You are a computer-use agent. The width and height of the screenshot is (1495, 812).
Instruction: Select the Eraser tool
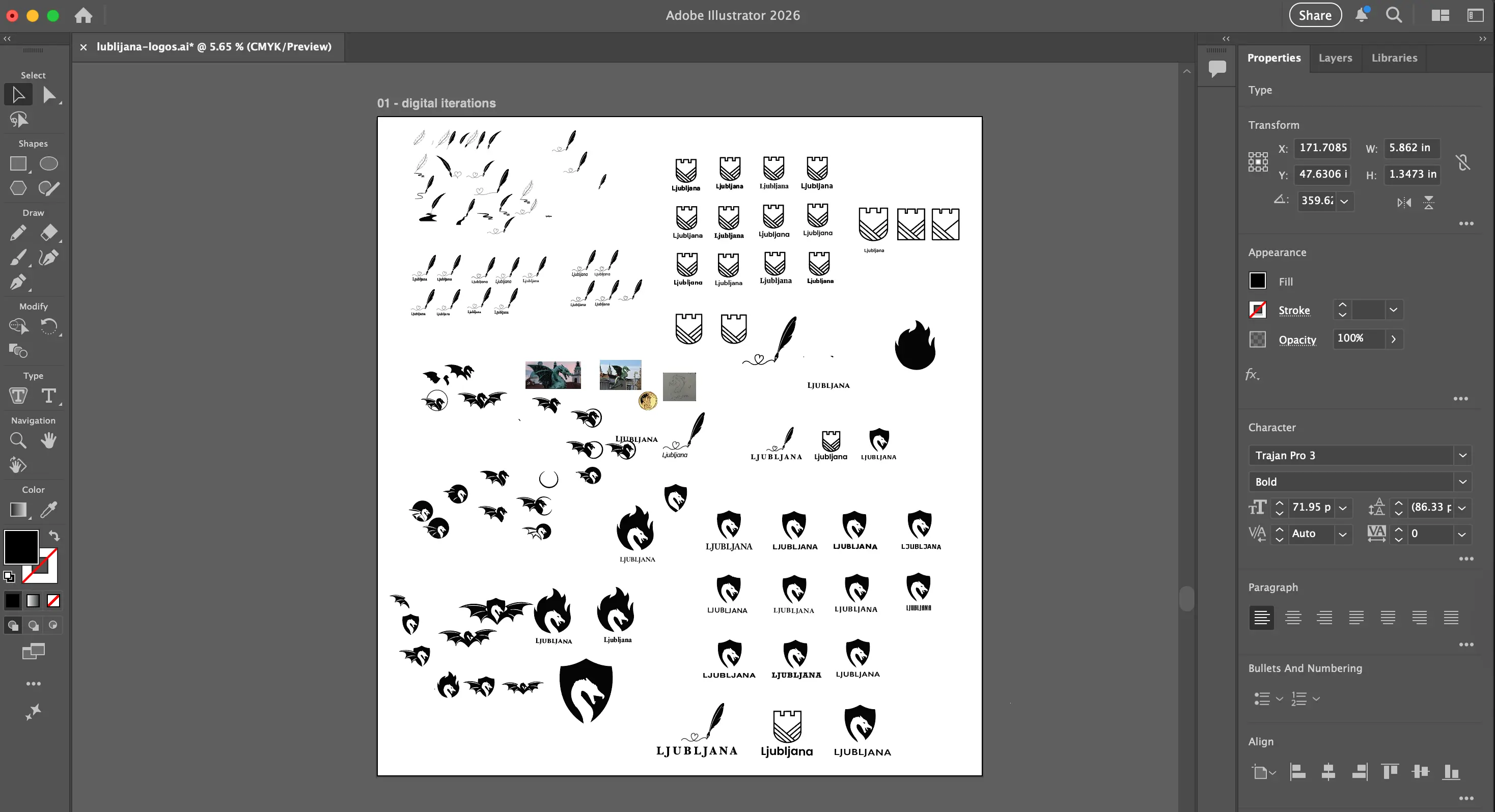click(x=49, y=233)
